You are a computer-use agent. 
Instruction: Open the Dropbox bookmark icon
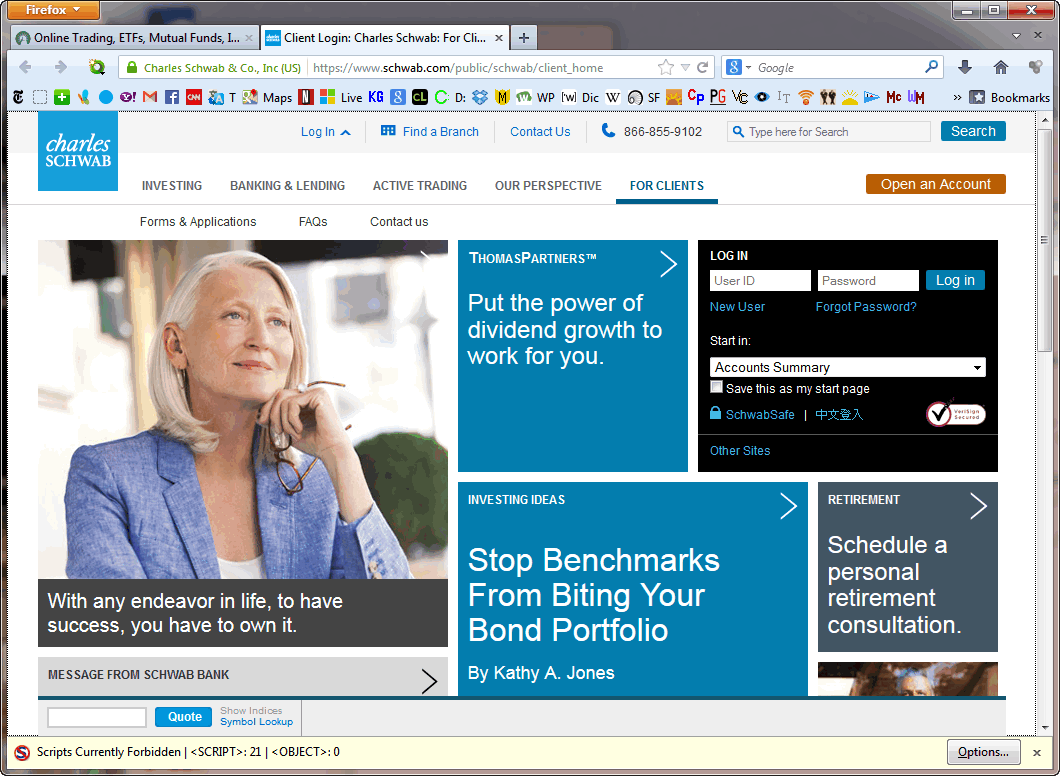tap(480, 97)
